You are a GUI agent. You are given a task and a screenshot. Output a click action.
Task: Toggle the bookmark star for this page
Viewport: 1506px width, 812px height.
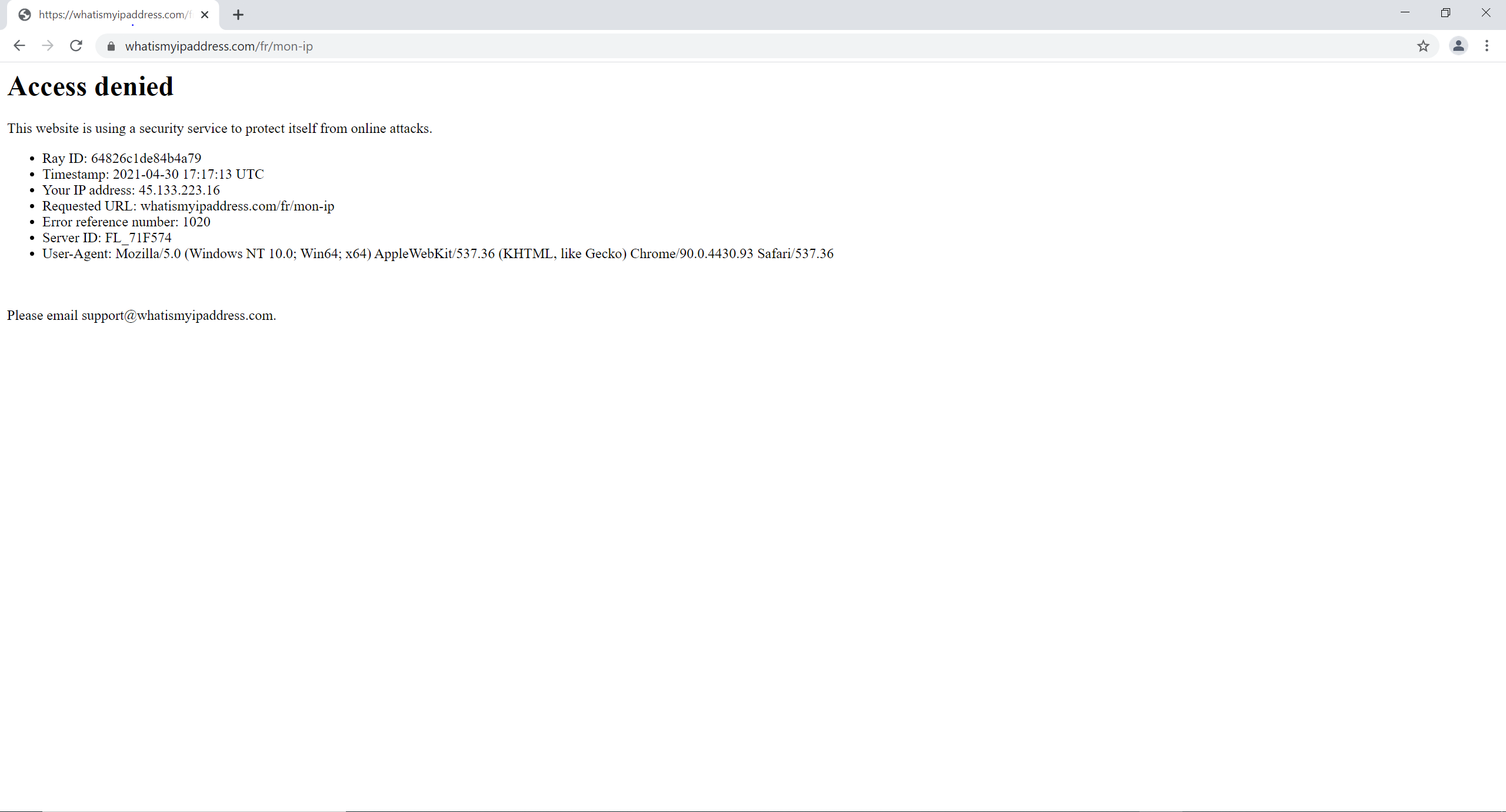coord(1424,46)
